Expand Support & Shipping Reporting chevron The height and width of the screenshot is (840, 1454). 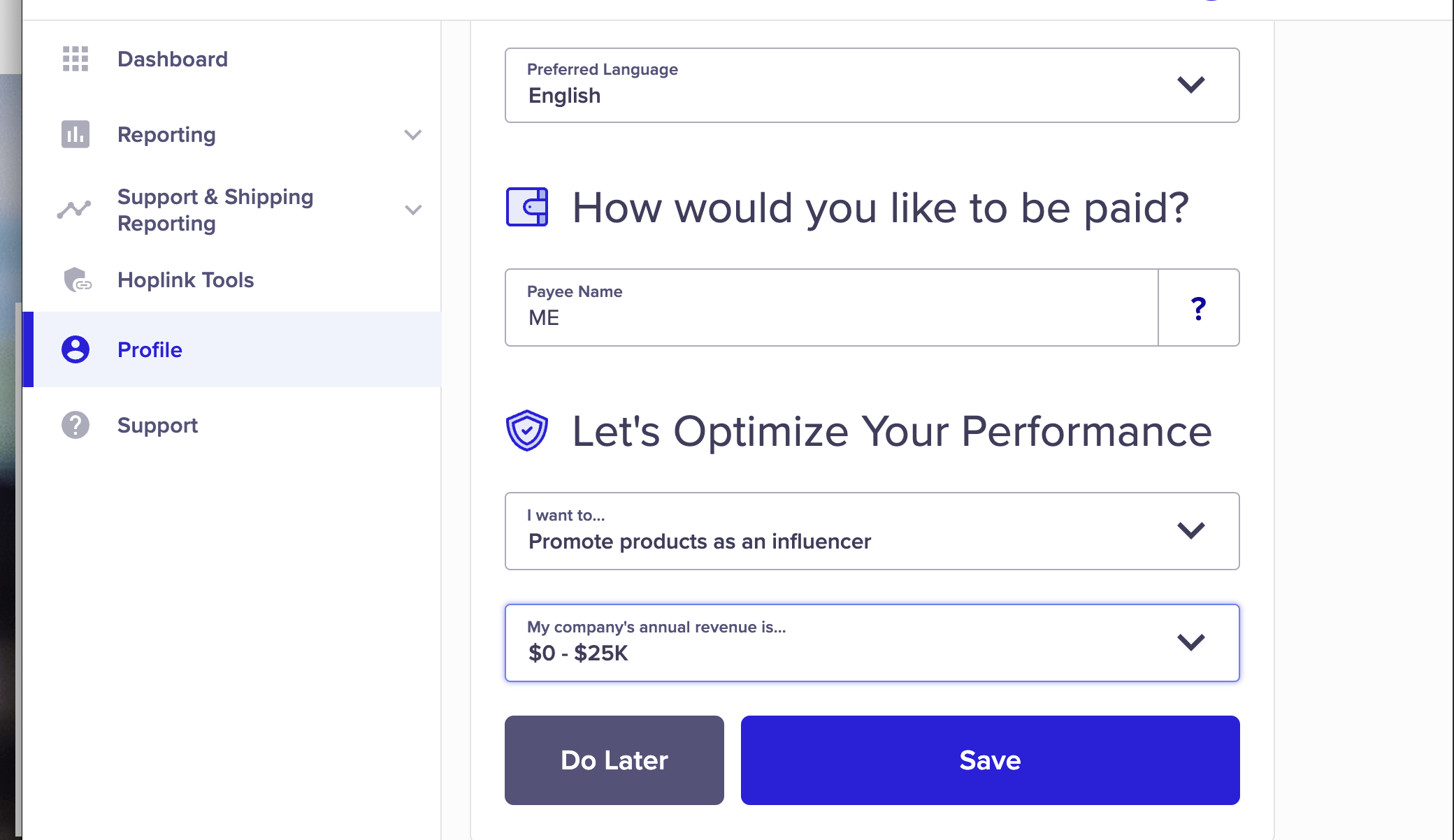(x=413, y=210)
